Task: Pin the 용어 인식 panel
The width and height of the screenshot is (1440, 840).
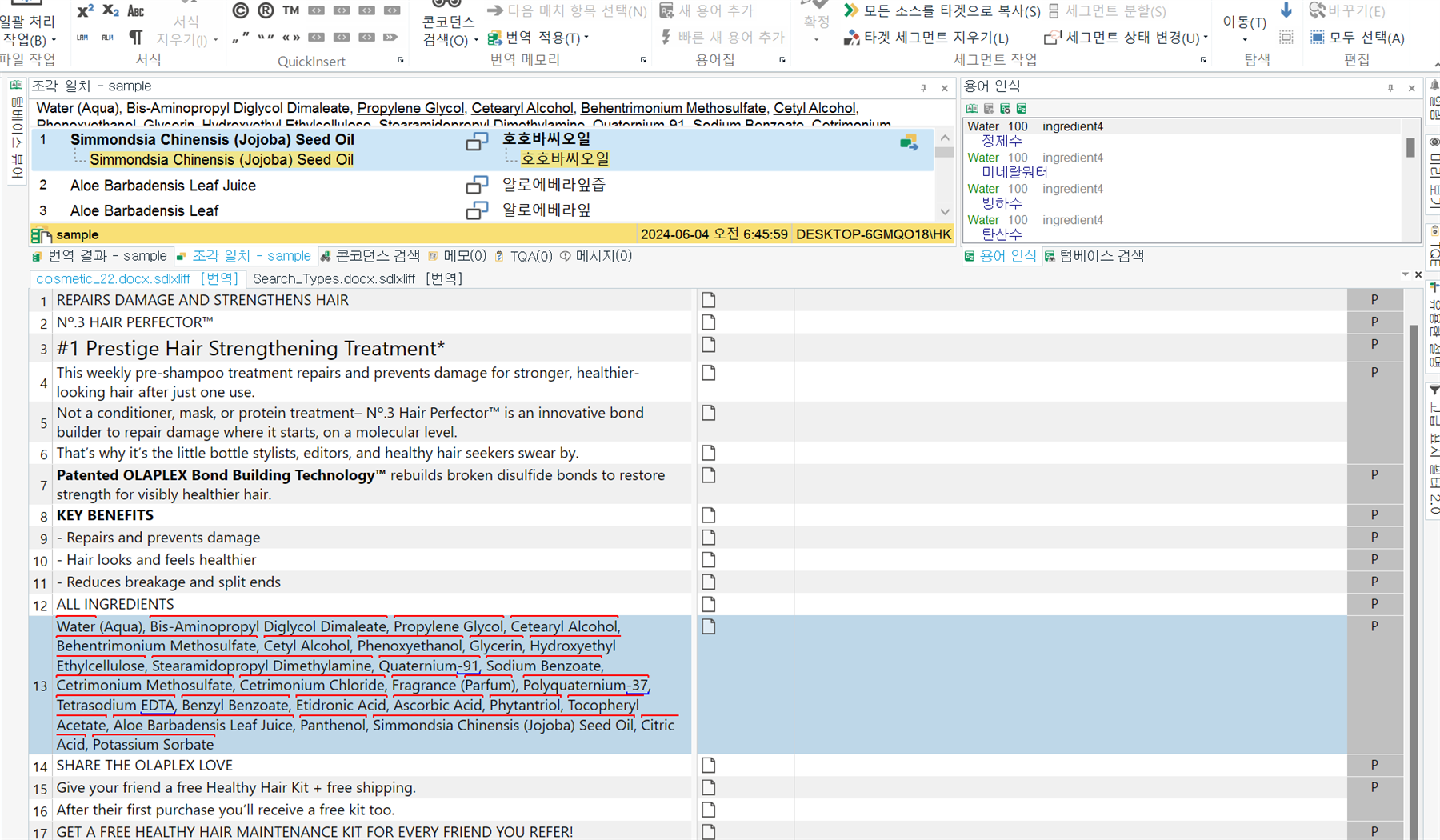Action: click(1390, 88)
